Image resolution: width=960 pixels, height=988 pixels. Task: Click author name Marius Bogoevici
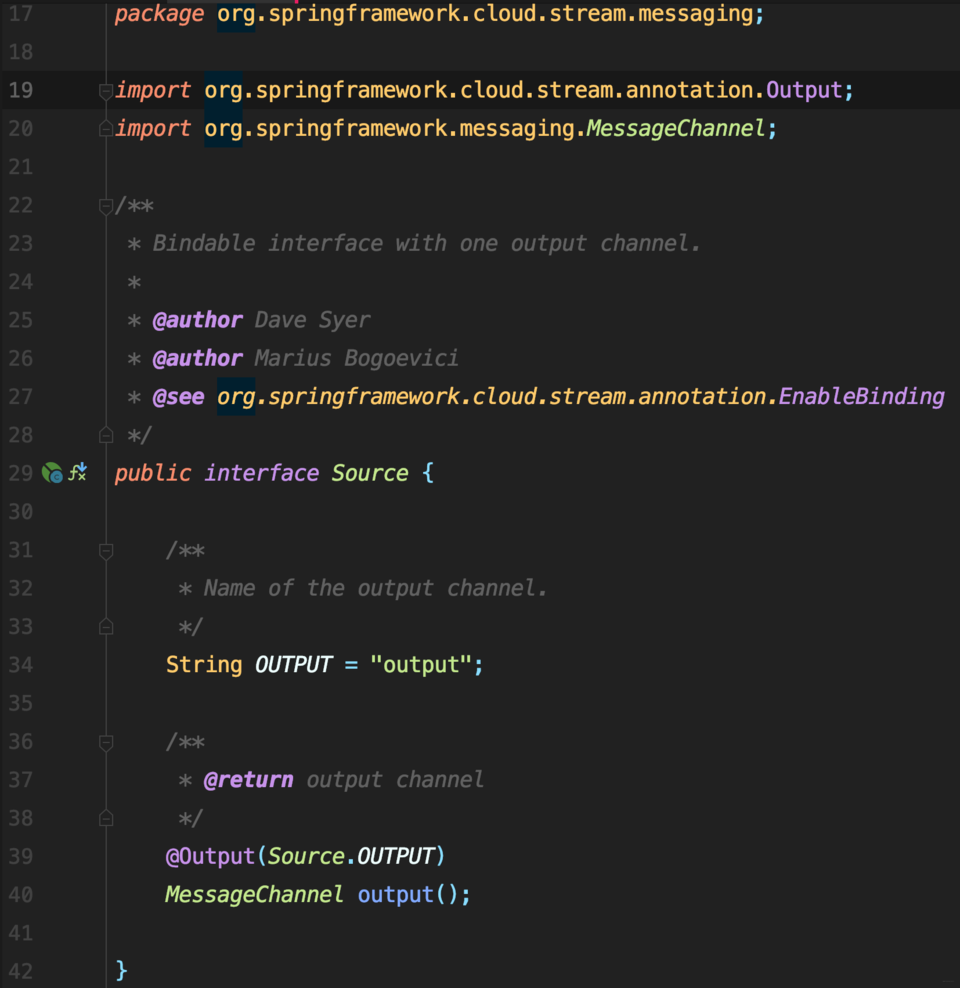tap(357, 359)
